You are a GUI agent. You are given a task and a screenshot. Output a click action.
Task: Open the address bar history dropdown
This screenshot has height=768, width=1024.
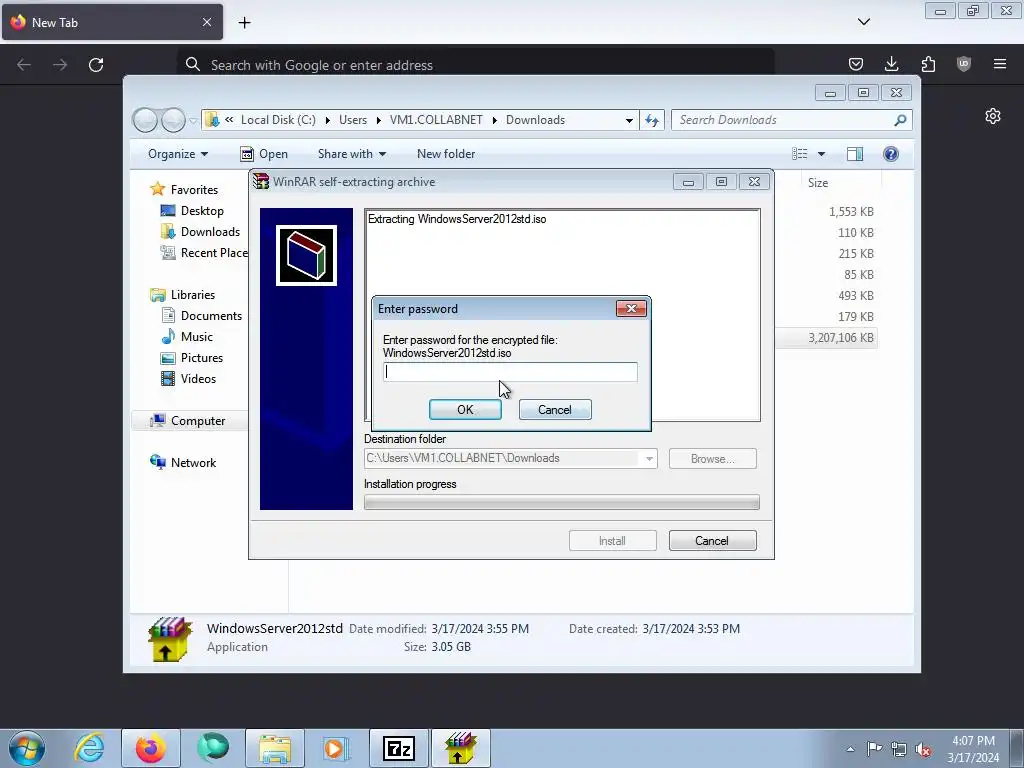point(629,120)
